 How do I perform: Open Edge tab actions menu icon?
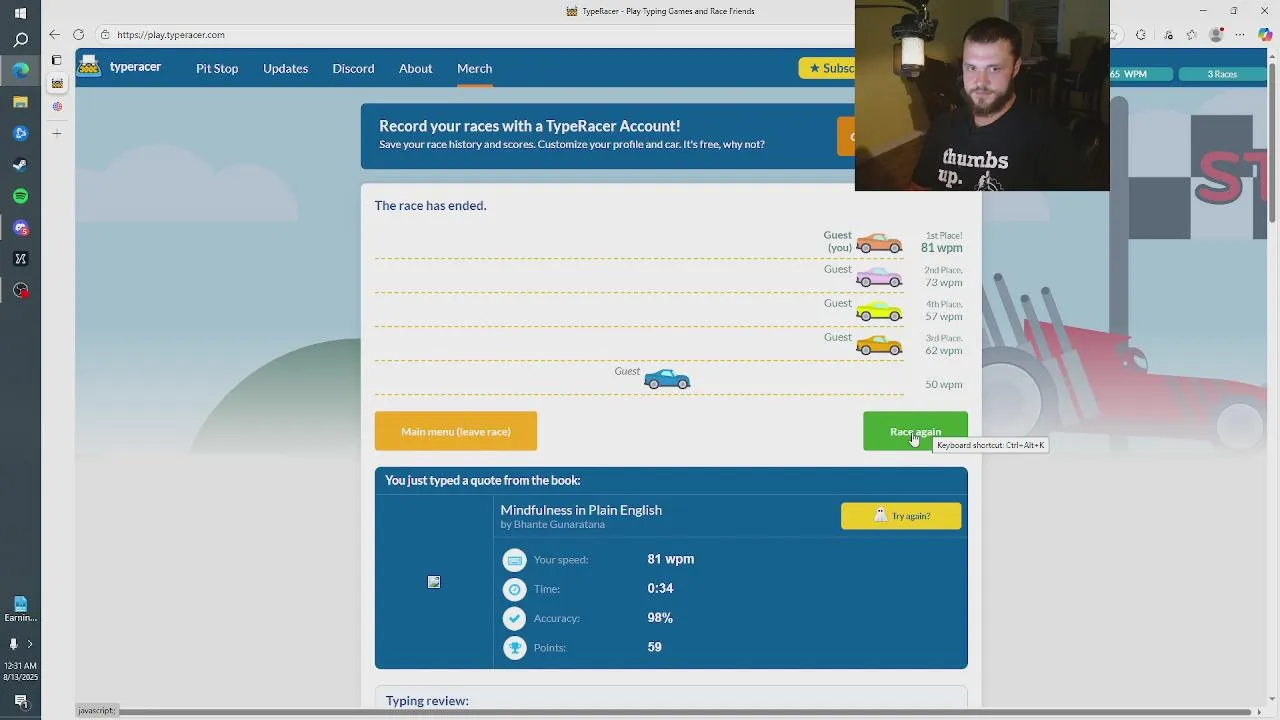(57, 60)
